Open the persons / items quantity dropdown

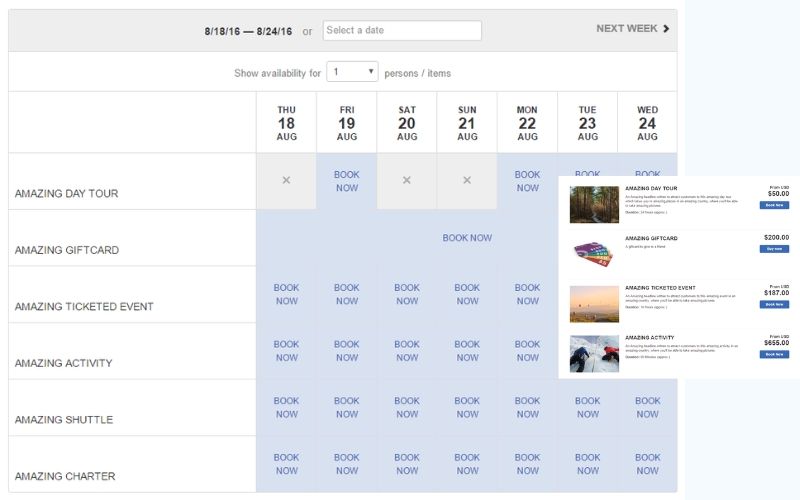click(x=352, y=72)
